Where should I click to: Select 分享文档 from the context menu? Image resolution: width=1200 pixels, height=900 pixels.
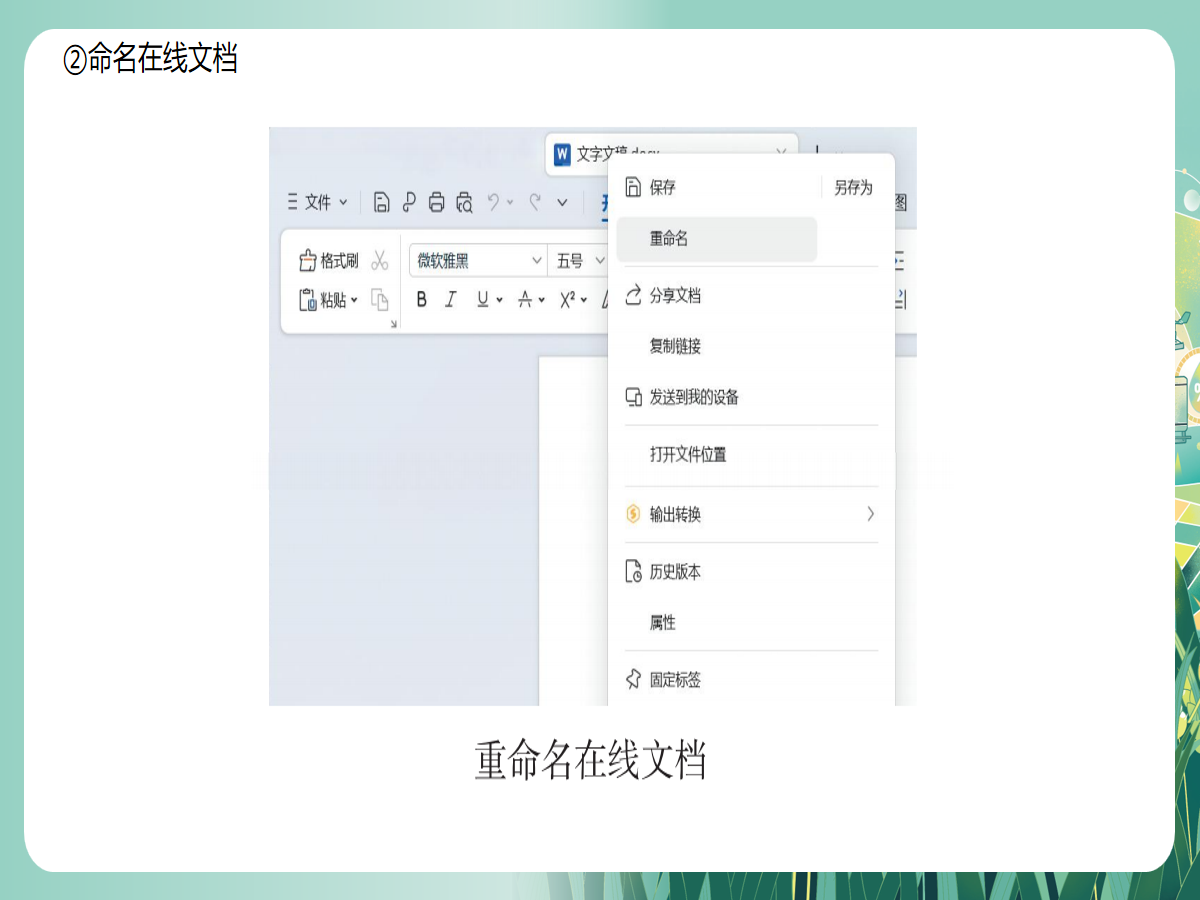[x=675, y=296]
